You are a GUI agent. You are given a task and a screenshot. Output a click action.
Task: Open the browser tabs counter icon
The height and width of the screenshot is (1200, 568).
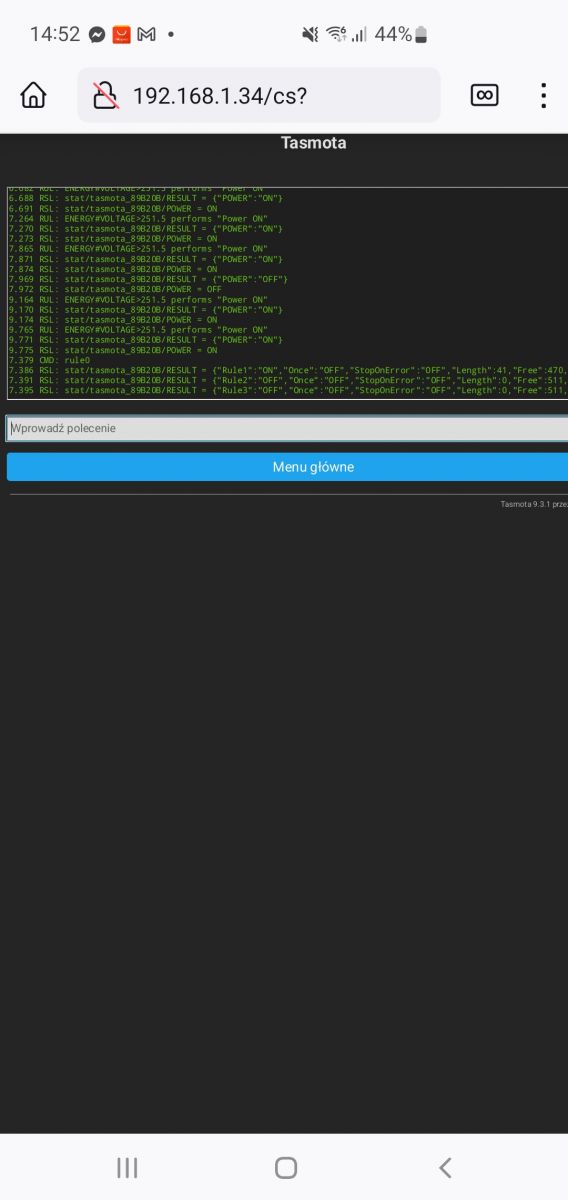tap(484, 95)
